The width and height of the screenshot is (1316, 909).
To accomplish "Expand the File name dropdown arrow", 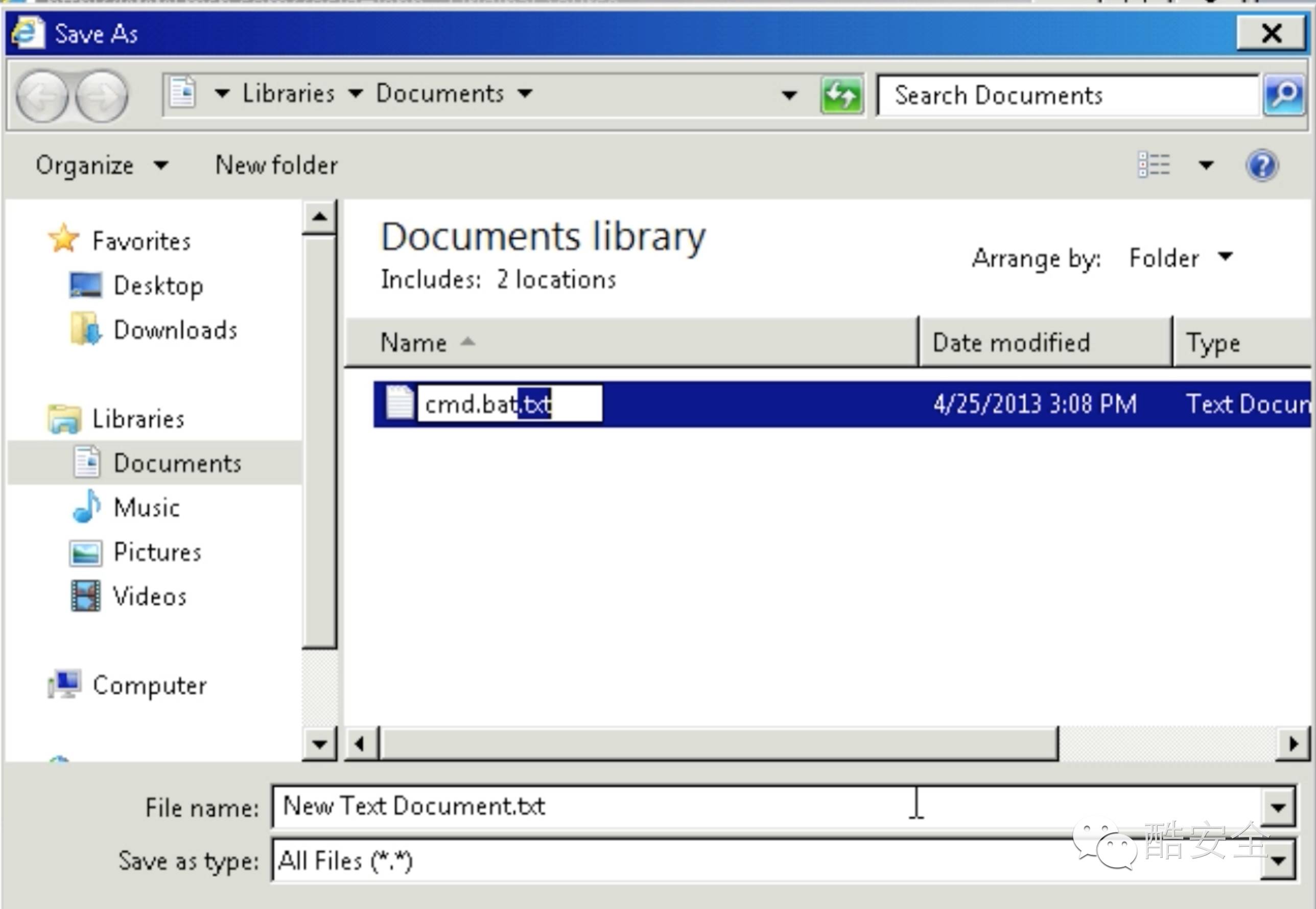I will point(1278,806).
